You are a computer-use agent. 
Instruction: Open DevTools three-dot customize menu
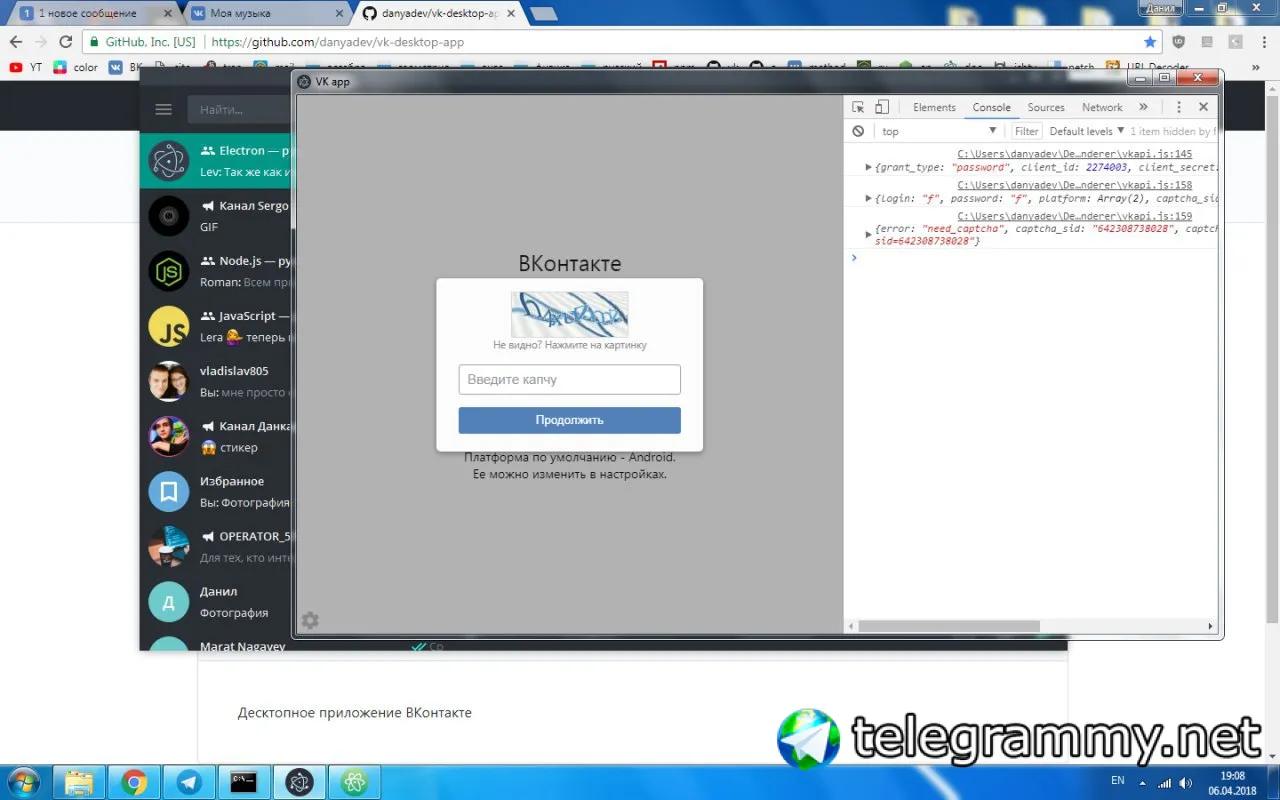[x=1179, y=107]
